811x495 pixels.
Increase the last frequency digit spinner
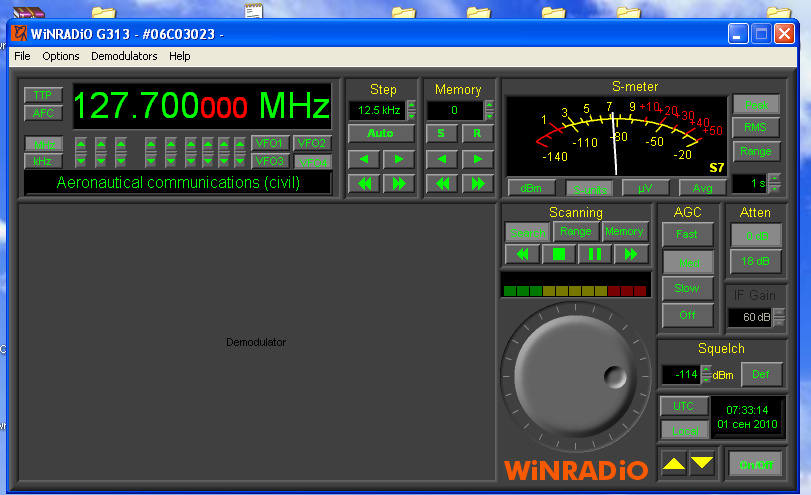[239, 143]
